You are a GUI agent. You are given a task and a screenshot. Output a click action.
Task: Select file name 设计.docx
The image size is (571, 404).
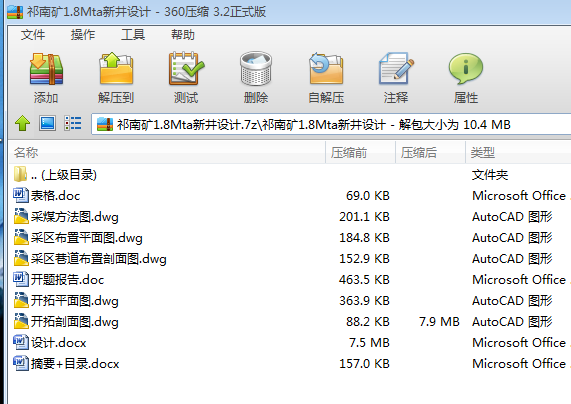(x=59, y=343)
